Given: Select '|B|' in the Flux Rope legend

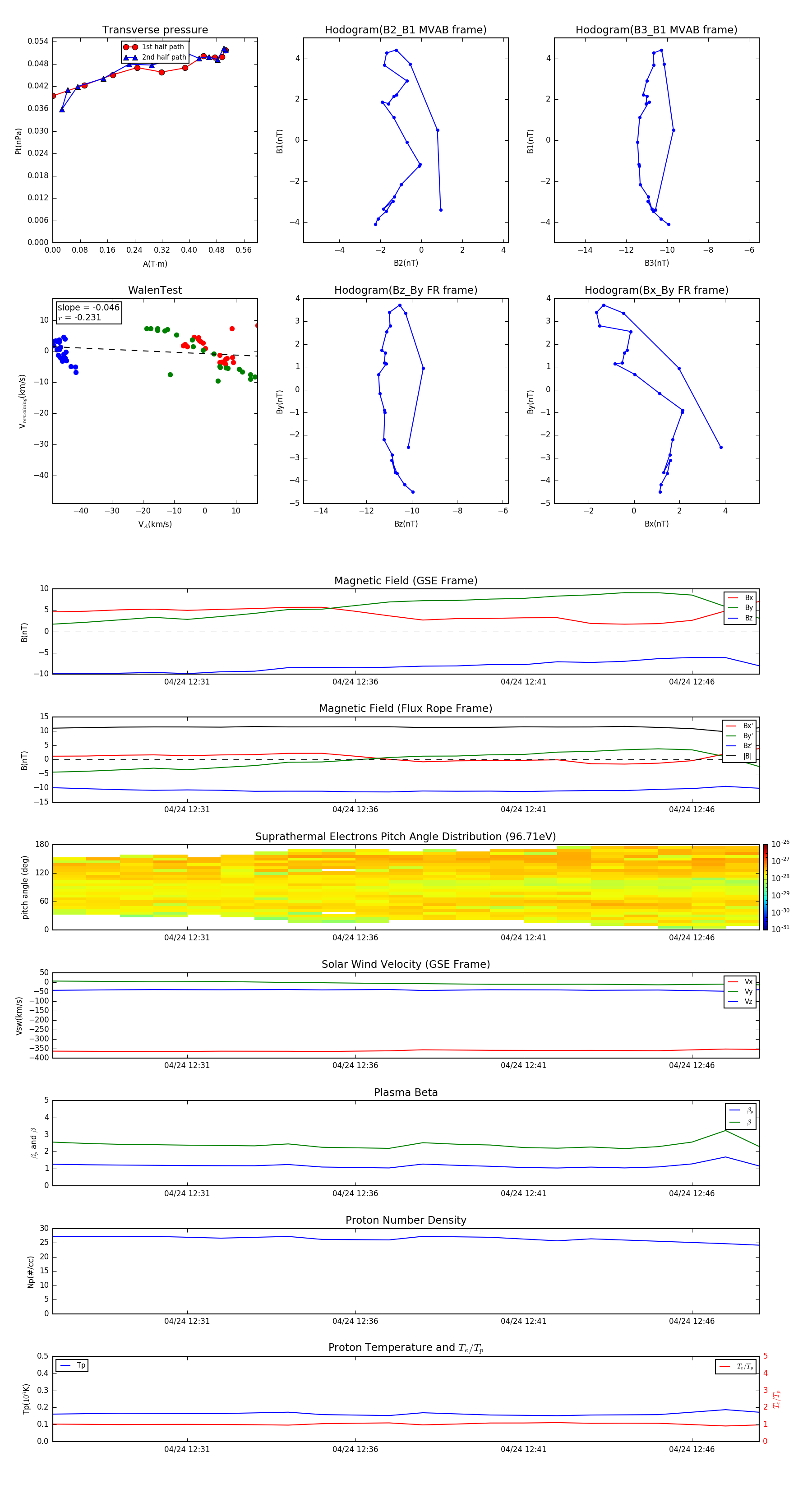Looking at the screenshot, I should coord(740,756).
